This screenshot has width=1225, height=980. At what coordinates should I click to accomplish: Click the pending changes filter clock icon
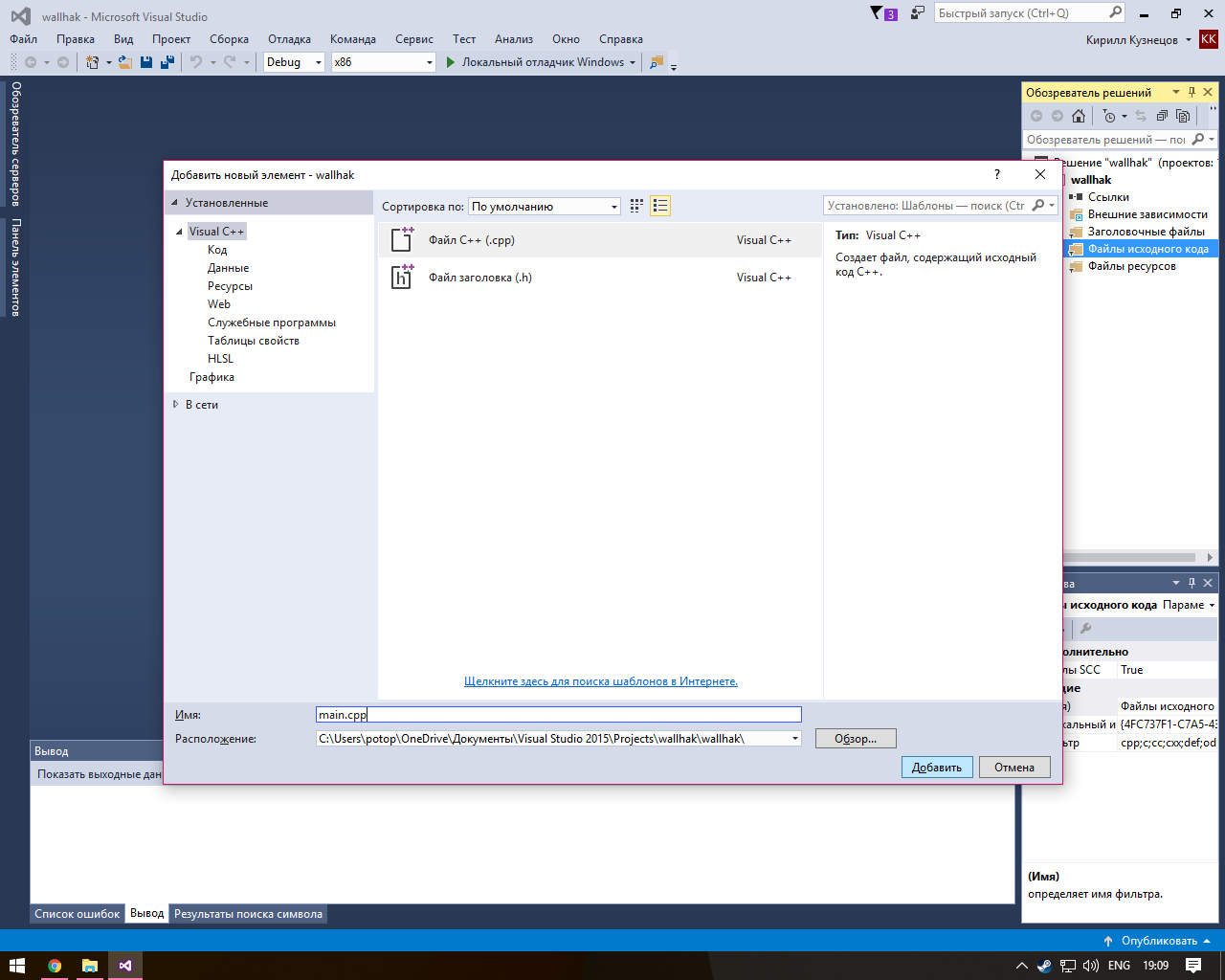[x=1109, y=116]
